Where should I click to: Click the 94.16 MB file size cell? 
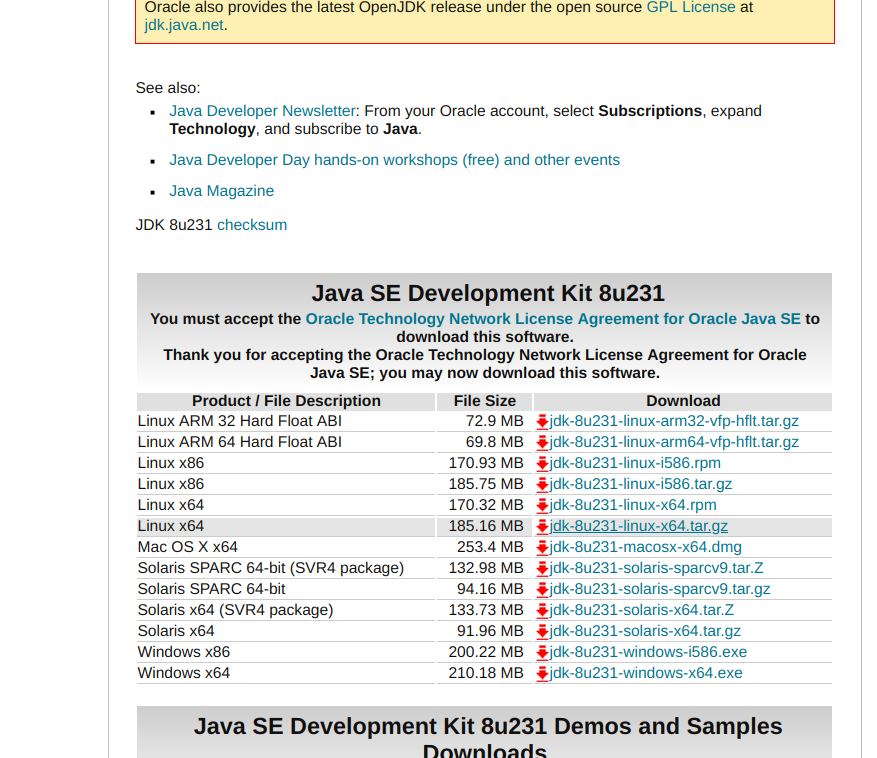pyautogui.click(x=484, y=589)
